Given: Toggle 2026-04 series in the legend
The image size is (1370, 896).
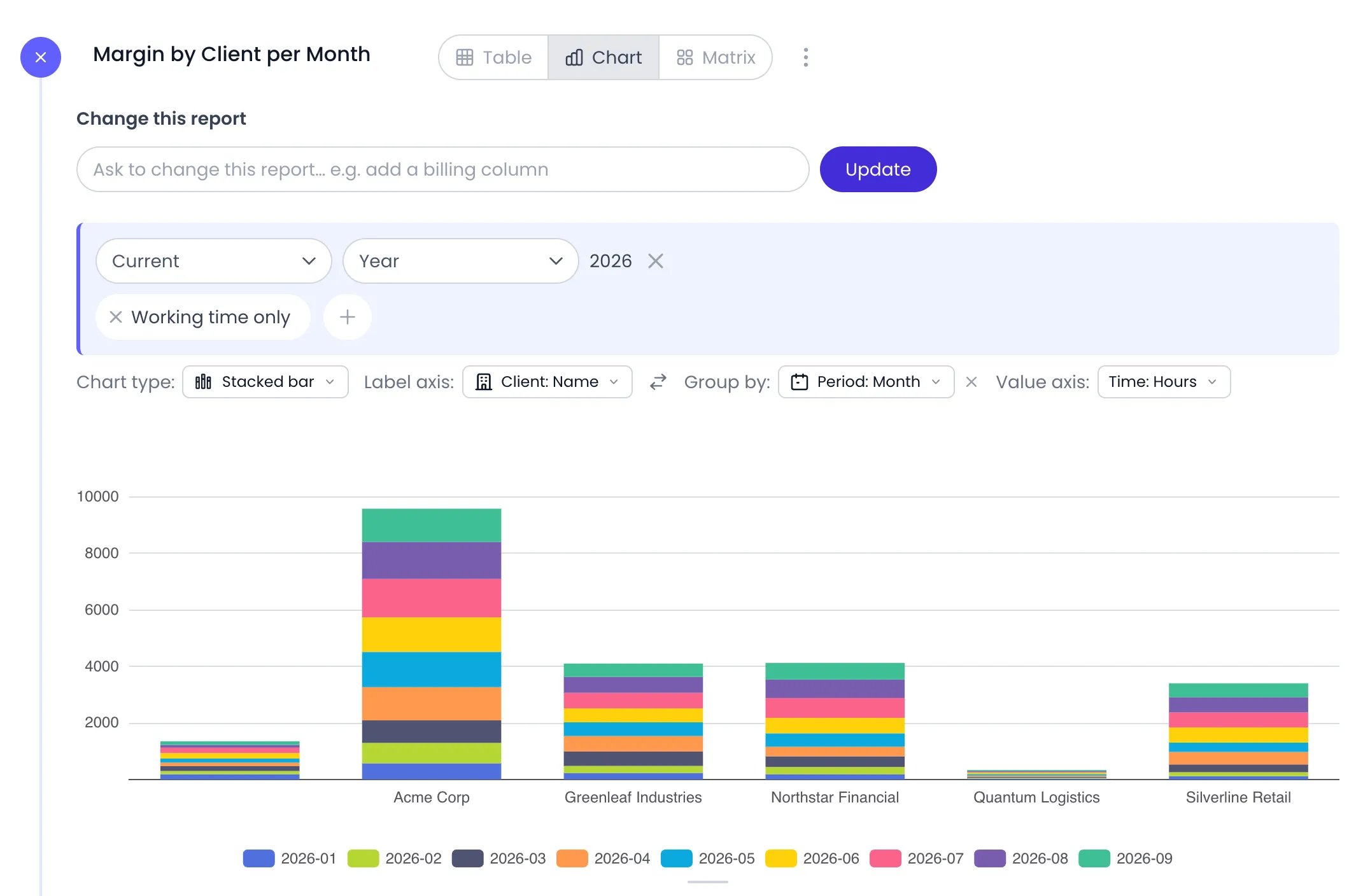Looking at the screenshot, I should [604, 858].
